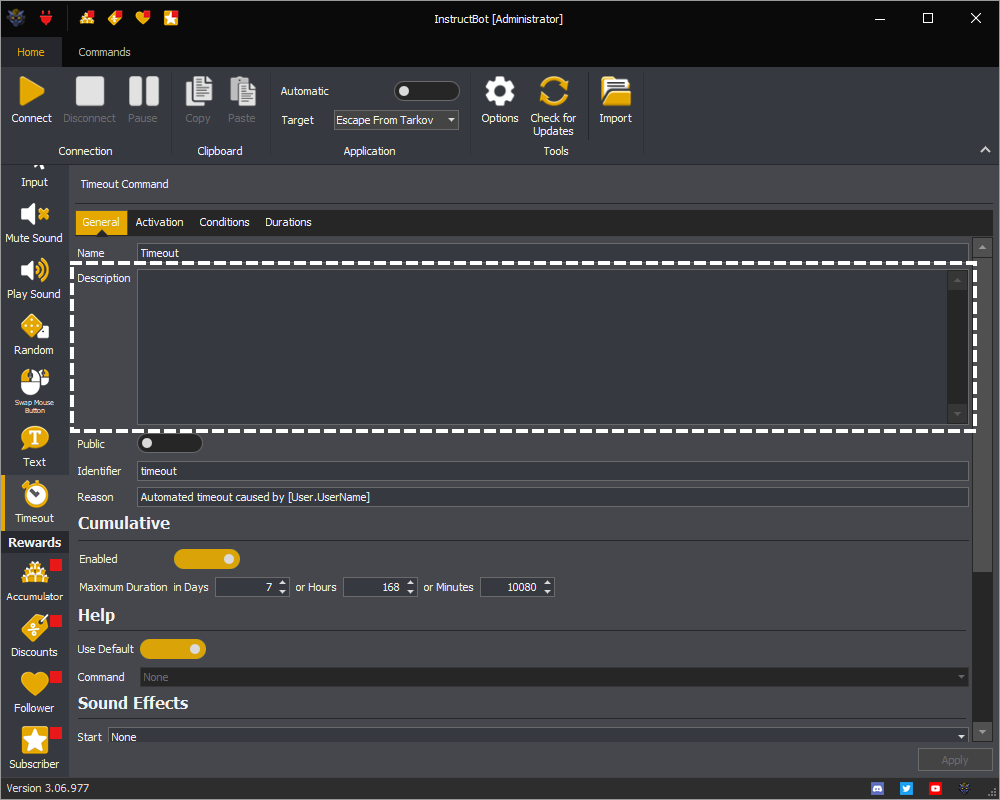1000x800 pixels.
Task: Select Swap Mouse Button command
Action: click(34, 391)
